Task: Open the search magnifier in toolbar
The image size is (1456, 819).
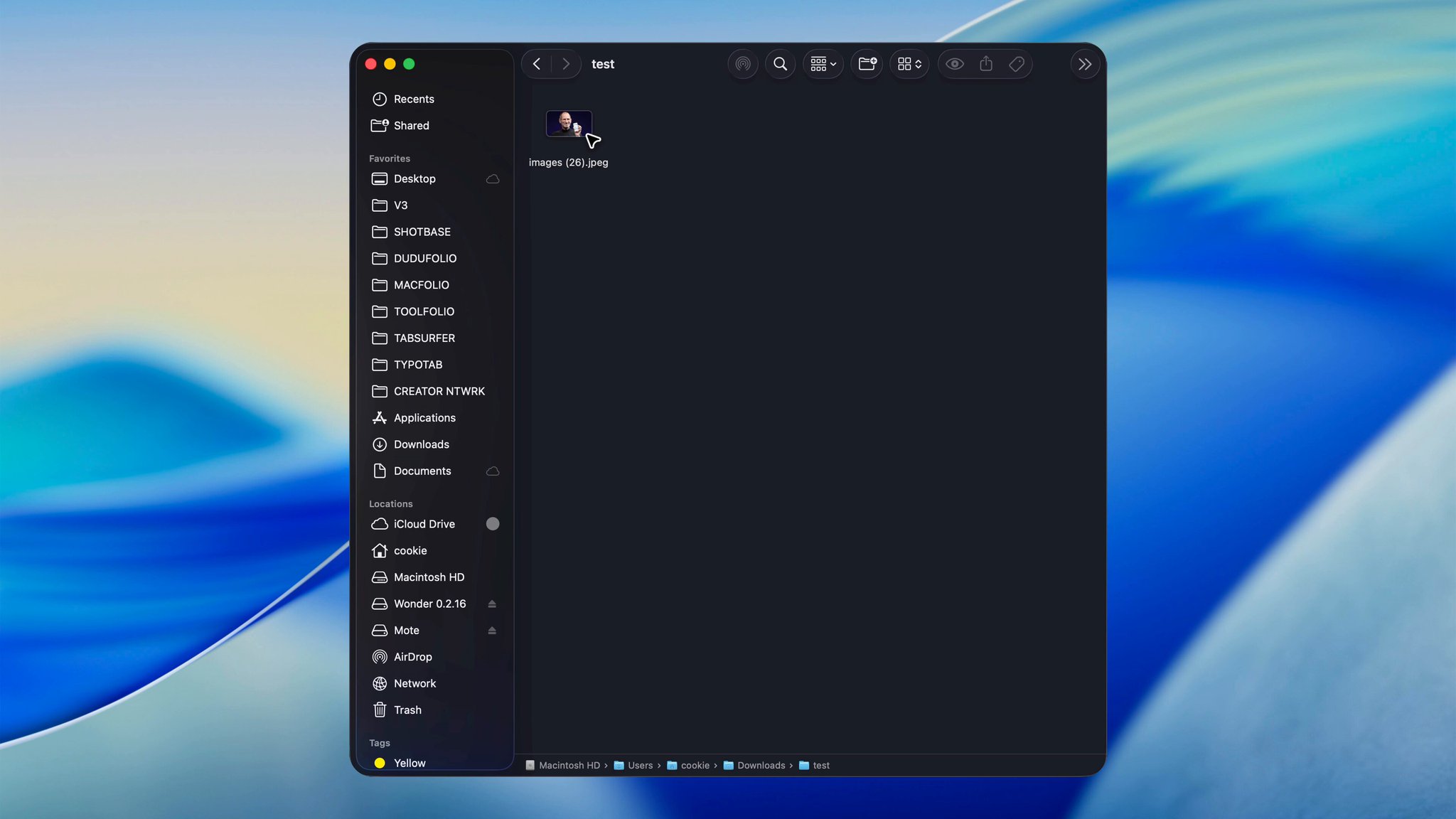Action: tap(780, 64)
